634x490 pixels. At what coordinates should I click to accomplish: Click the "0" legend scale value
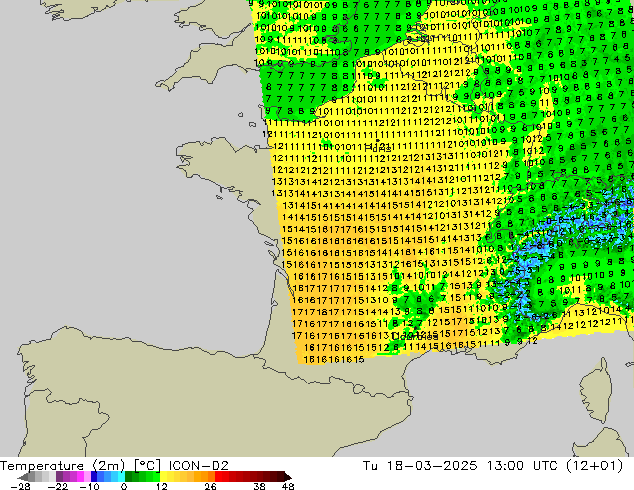click(124, 486)
